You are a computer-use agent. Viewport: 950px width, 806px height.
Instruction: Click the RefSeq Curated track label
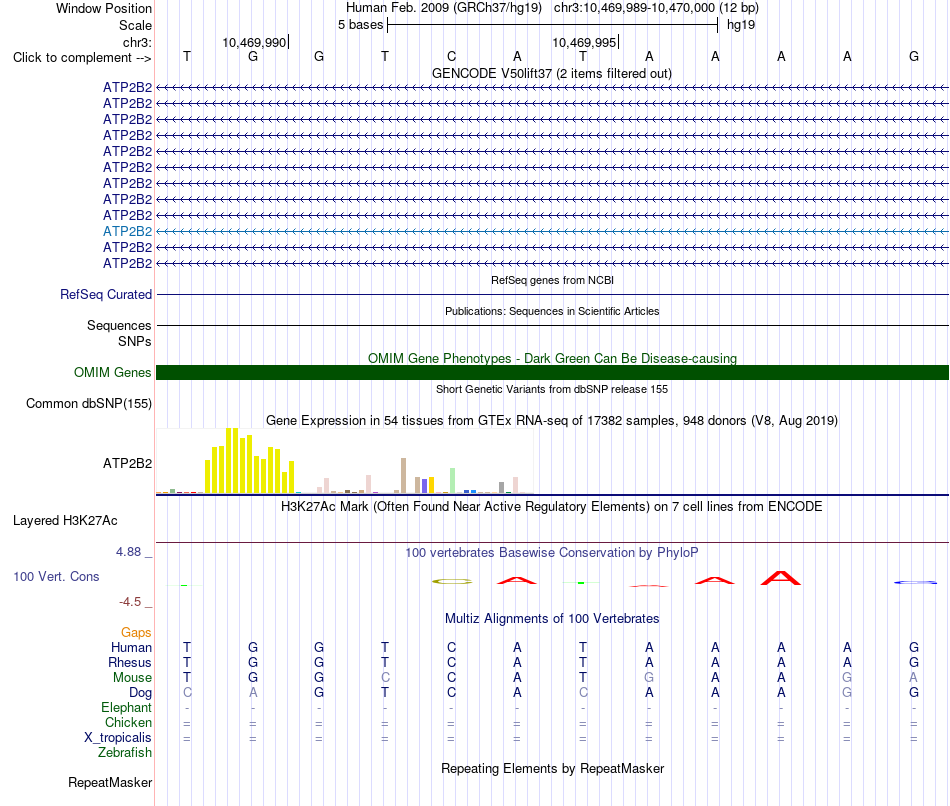(x=105, y=295)
